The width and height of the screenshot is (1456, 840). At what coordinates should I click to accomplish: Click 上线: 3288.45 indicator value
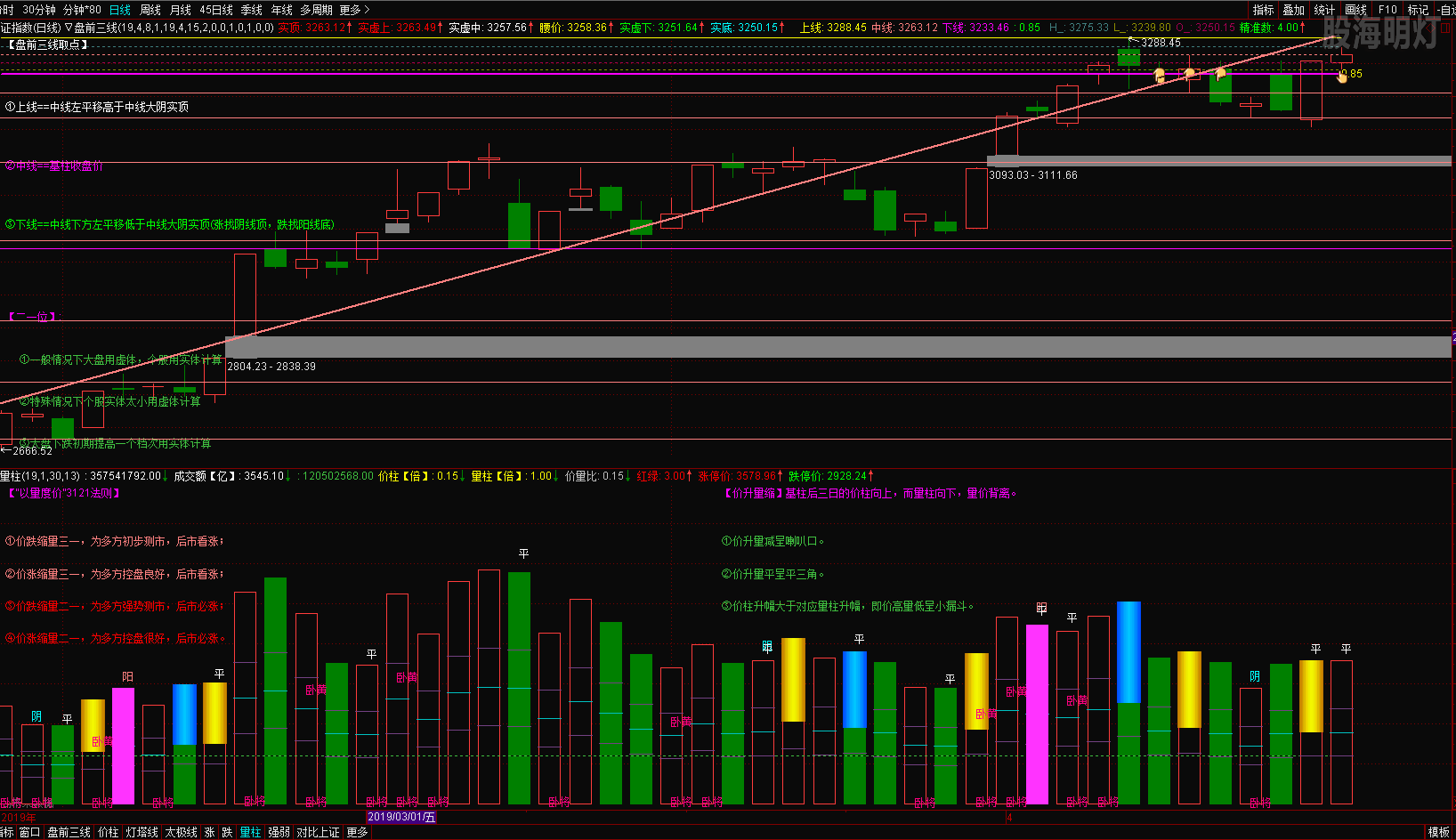(833, 28)
